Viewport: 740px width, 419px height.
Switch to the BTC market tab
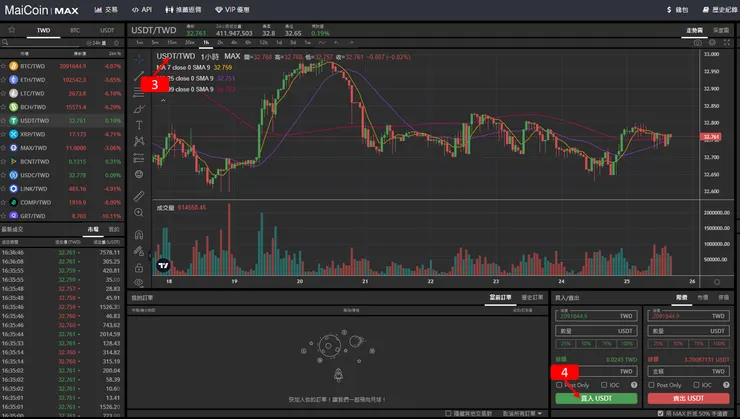(75, 30)
